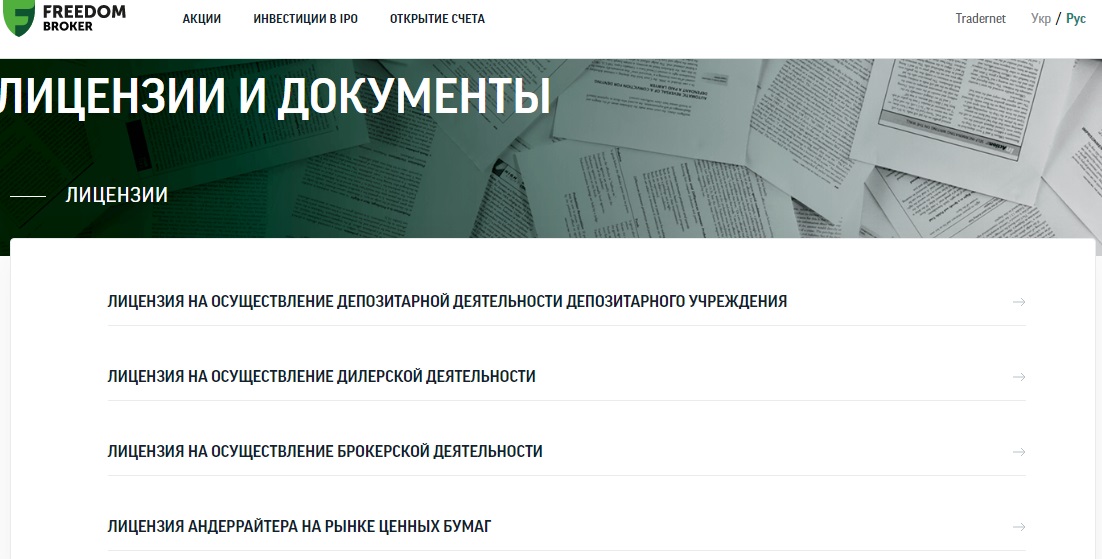Viewport: 1102px width, 559px height.
Task: Click arrow next to dealer activity license
Action: pyautogui.click(x=1019, y=377)
